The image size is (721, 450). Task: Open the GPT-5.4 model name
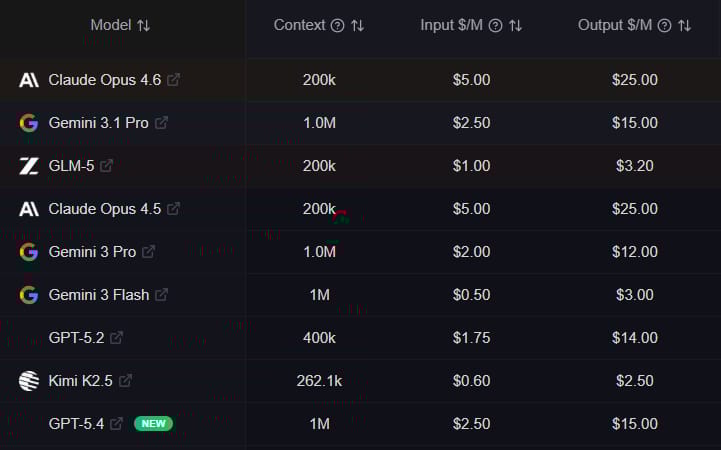[x=76, y=424]
